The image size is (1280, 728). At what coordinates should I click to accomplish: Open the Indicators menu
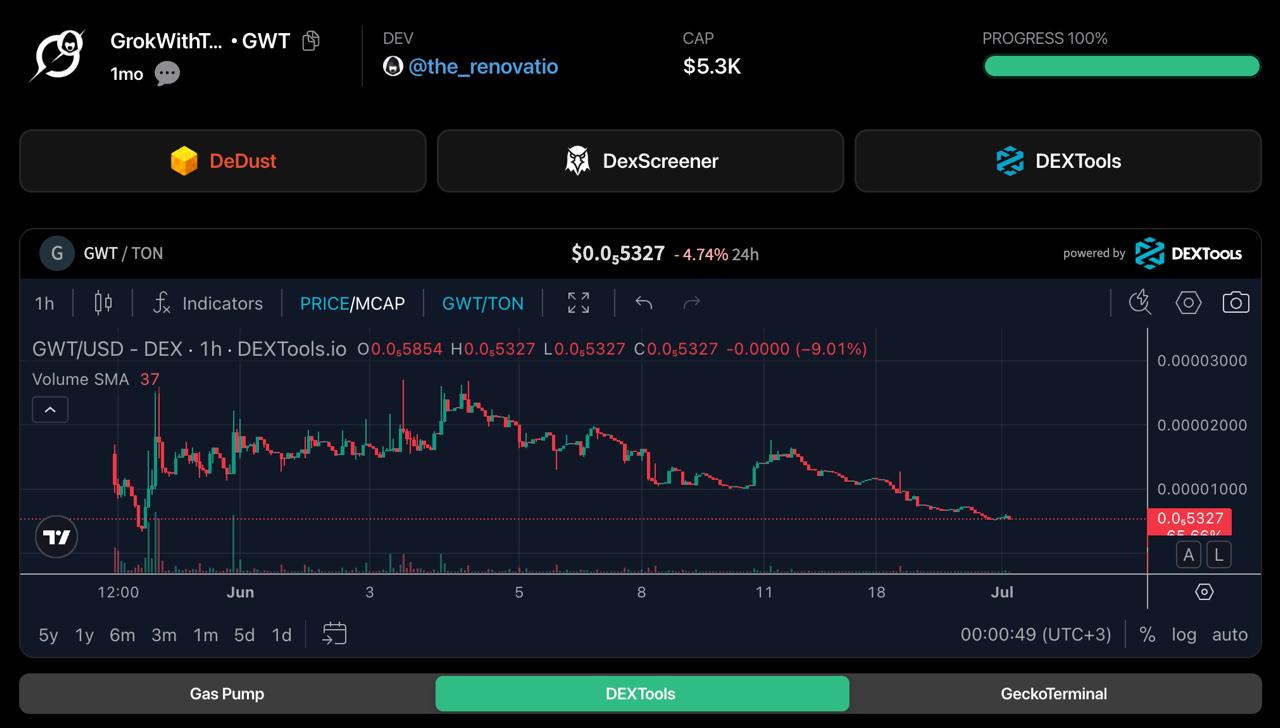[x=208, y=303]
